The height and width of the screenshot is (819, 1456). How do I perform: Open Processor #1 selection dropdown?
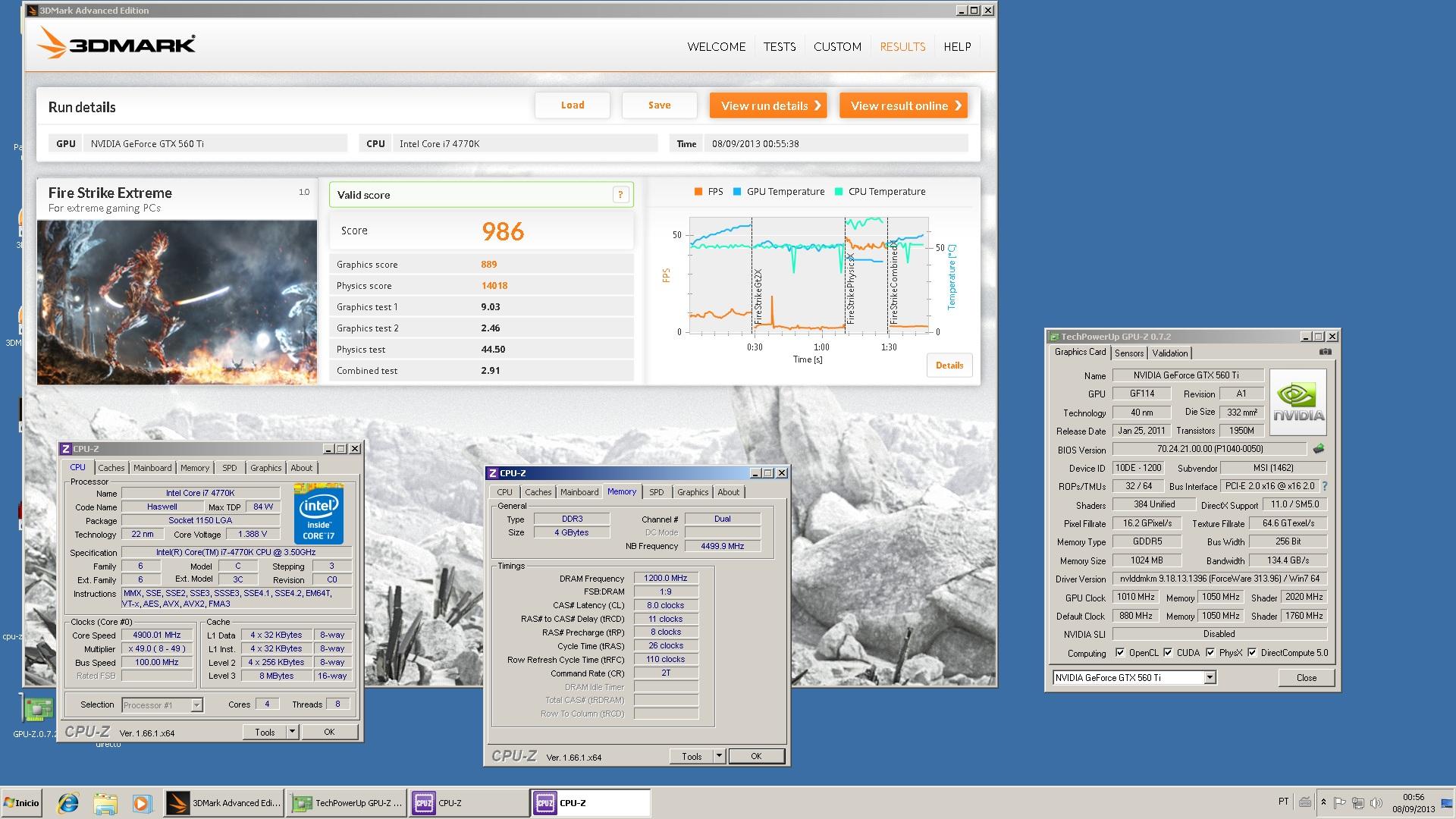click(196, 705)
